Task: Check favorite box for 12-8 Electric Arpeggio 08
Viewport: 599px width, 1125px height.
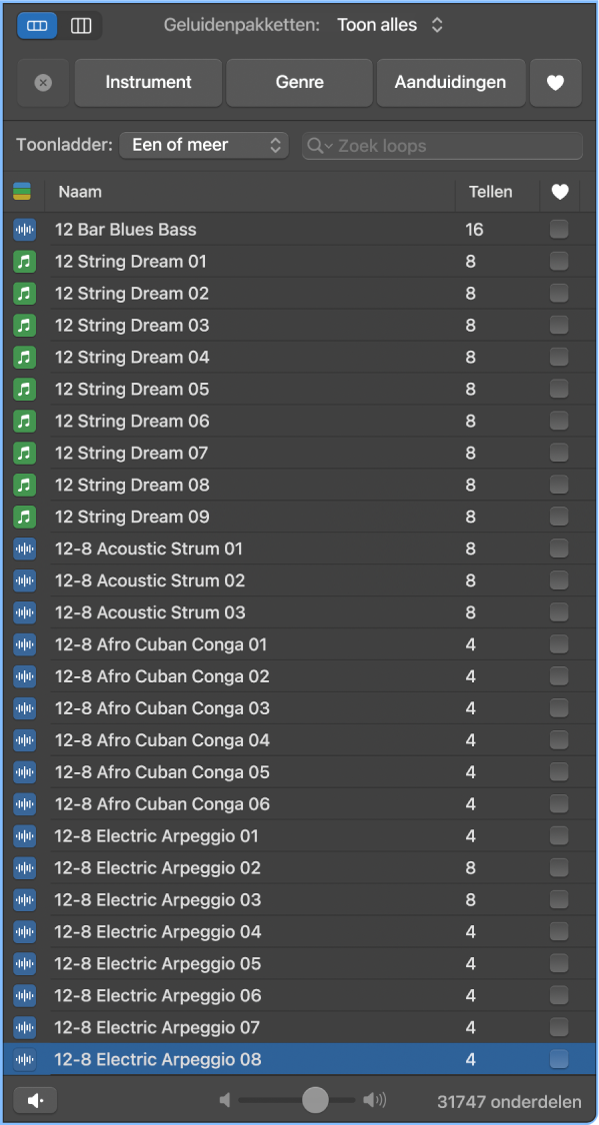Action: (559, 1059)
